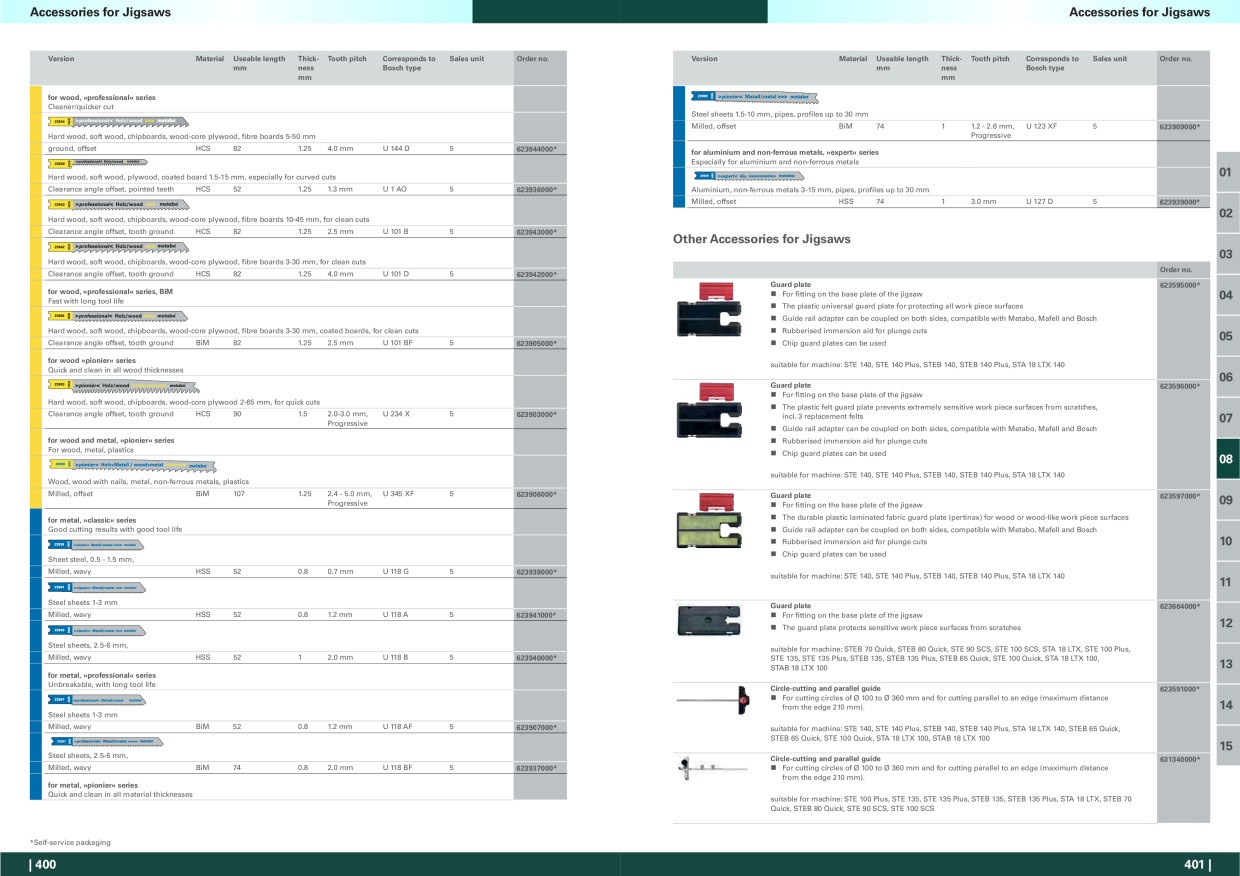Viewport: 1240px width, 876px height.
Task: Click classic metal blade image above 623938000
Action: tap(96, 545)
